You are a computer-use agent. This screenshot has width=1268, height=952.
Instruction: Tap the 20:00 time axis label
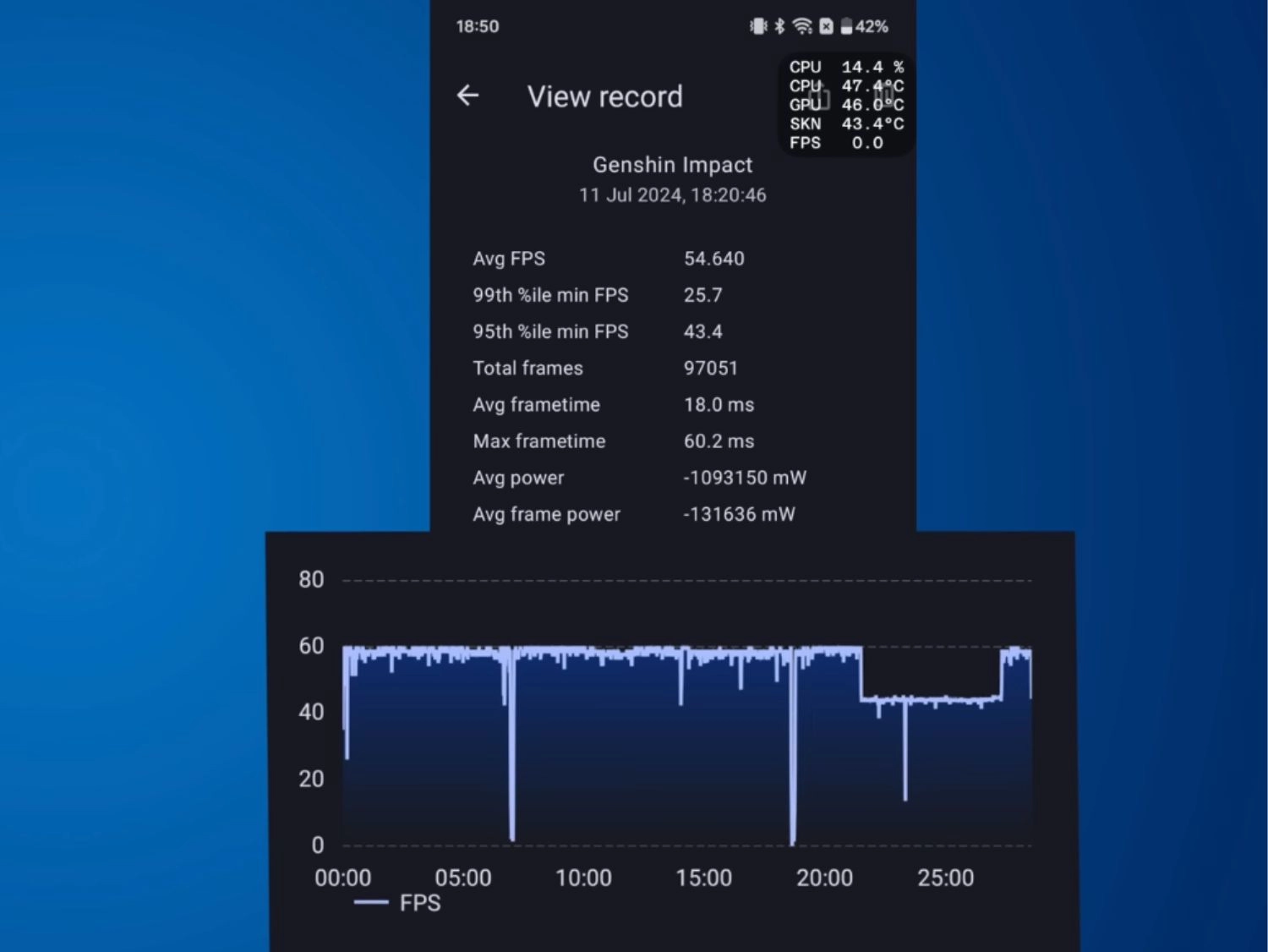click(825, 878)
